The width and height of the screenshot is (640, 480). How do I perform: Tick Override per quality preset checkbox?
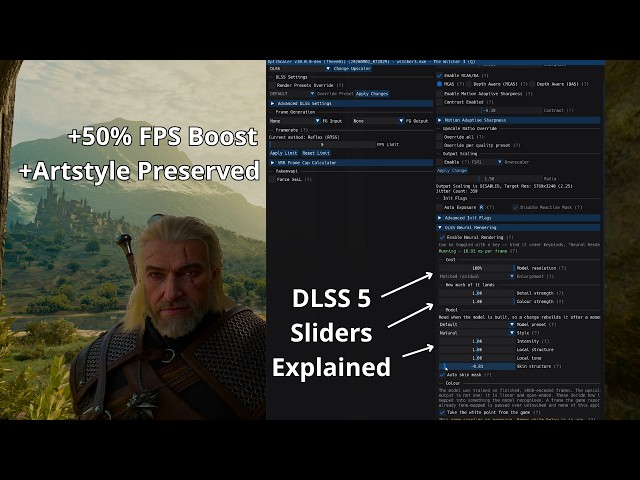(x=439, y=145)
